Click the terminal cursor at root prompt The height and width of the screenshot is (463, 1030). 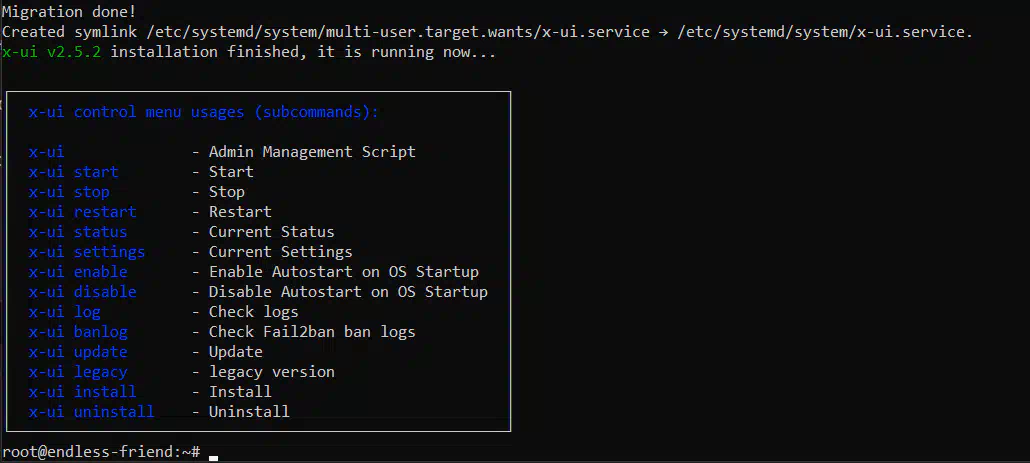point(213,458)
